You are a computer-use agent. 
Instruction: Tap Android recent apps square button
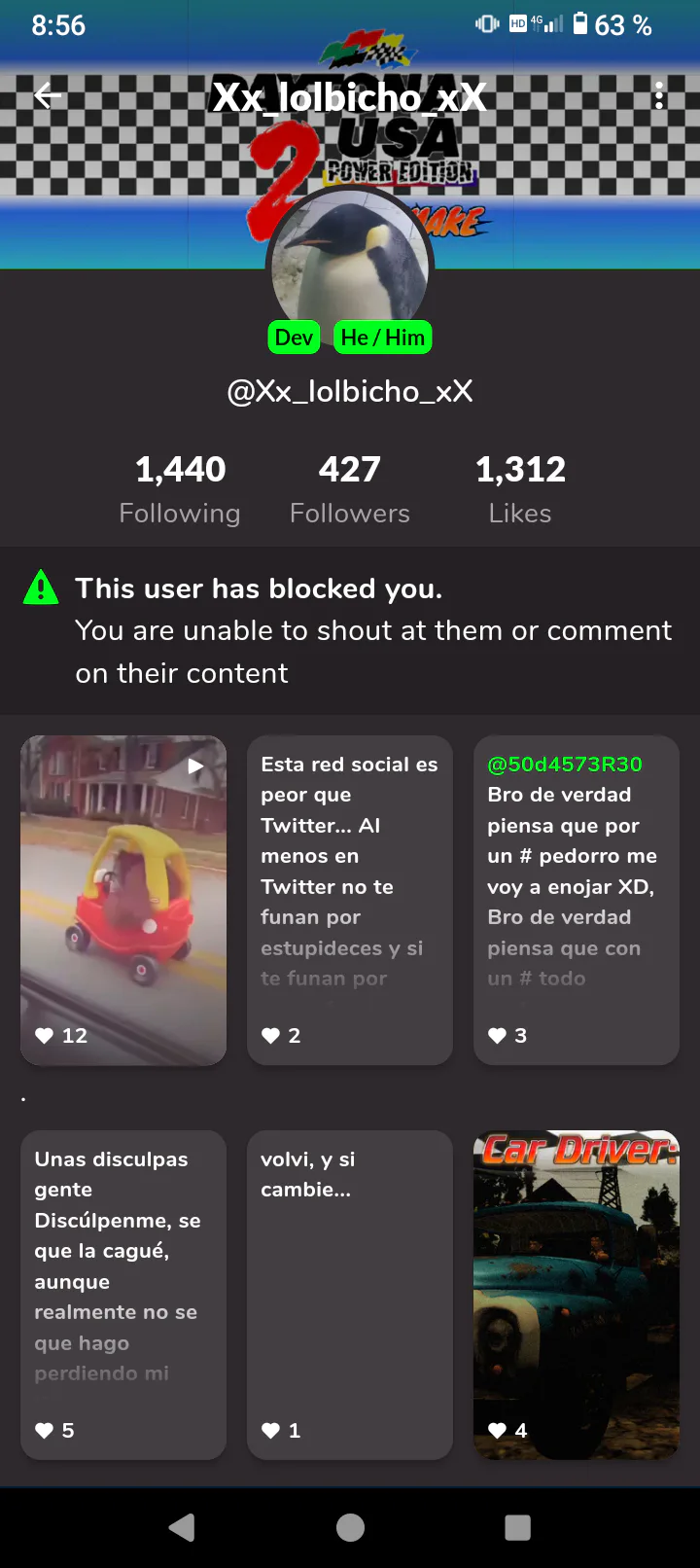518,1528
